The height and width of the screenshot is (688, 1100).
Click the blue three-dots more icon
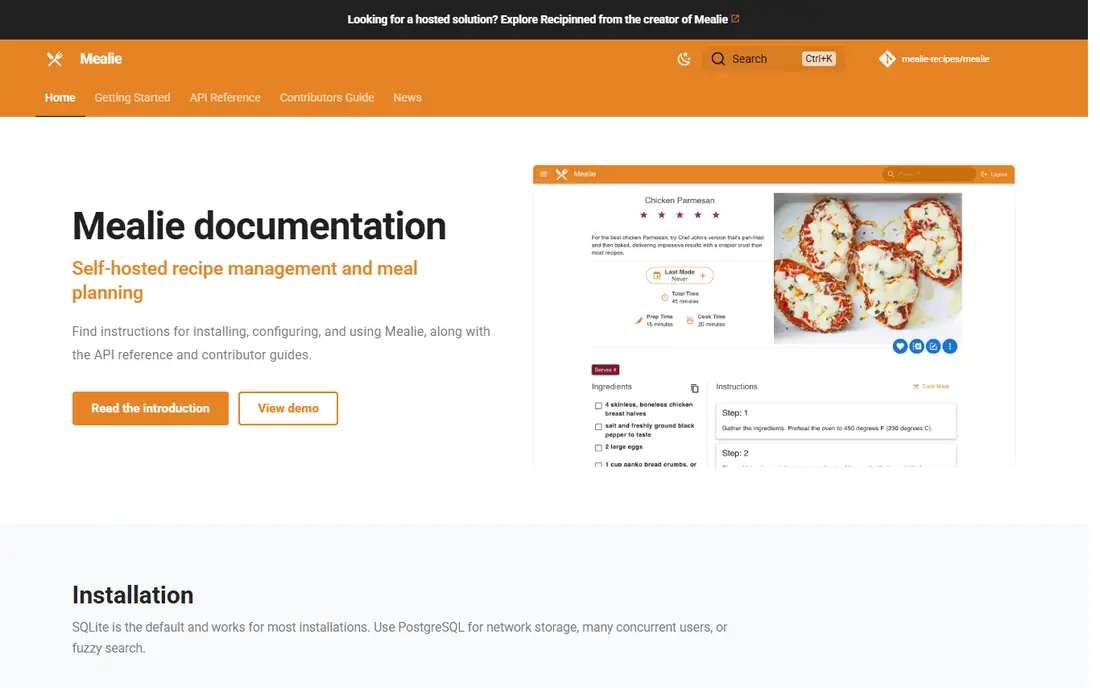pos(950,346)
